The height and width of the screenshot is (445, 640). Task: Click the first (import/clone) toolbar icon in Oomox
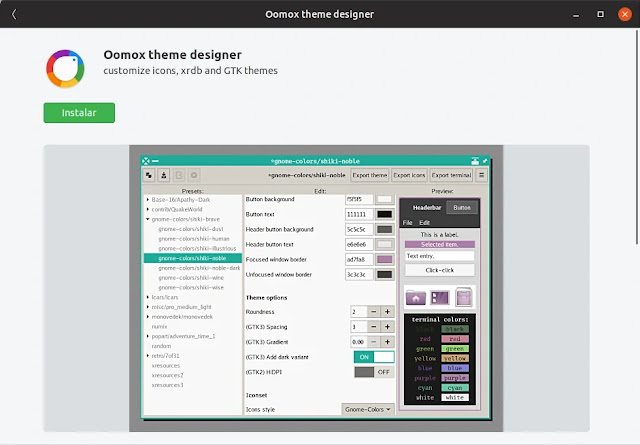(x=149, y=175)
